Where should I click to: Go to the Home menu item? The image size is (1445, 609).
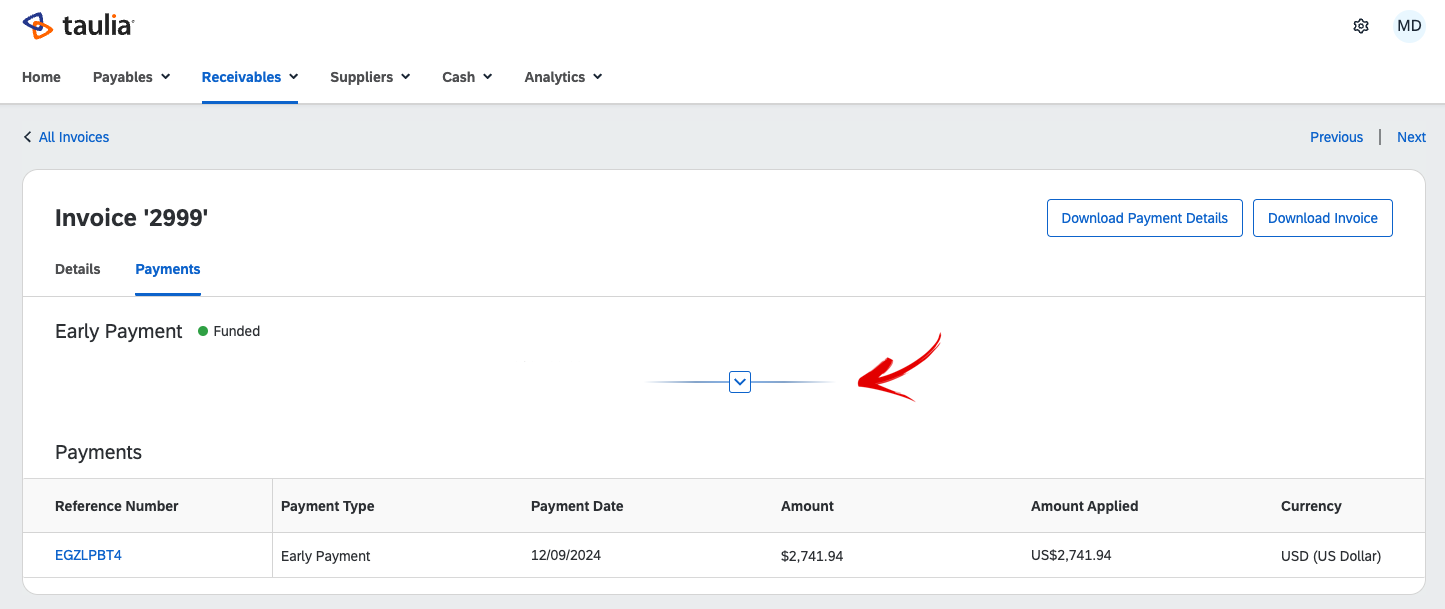[41, 77]
